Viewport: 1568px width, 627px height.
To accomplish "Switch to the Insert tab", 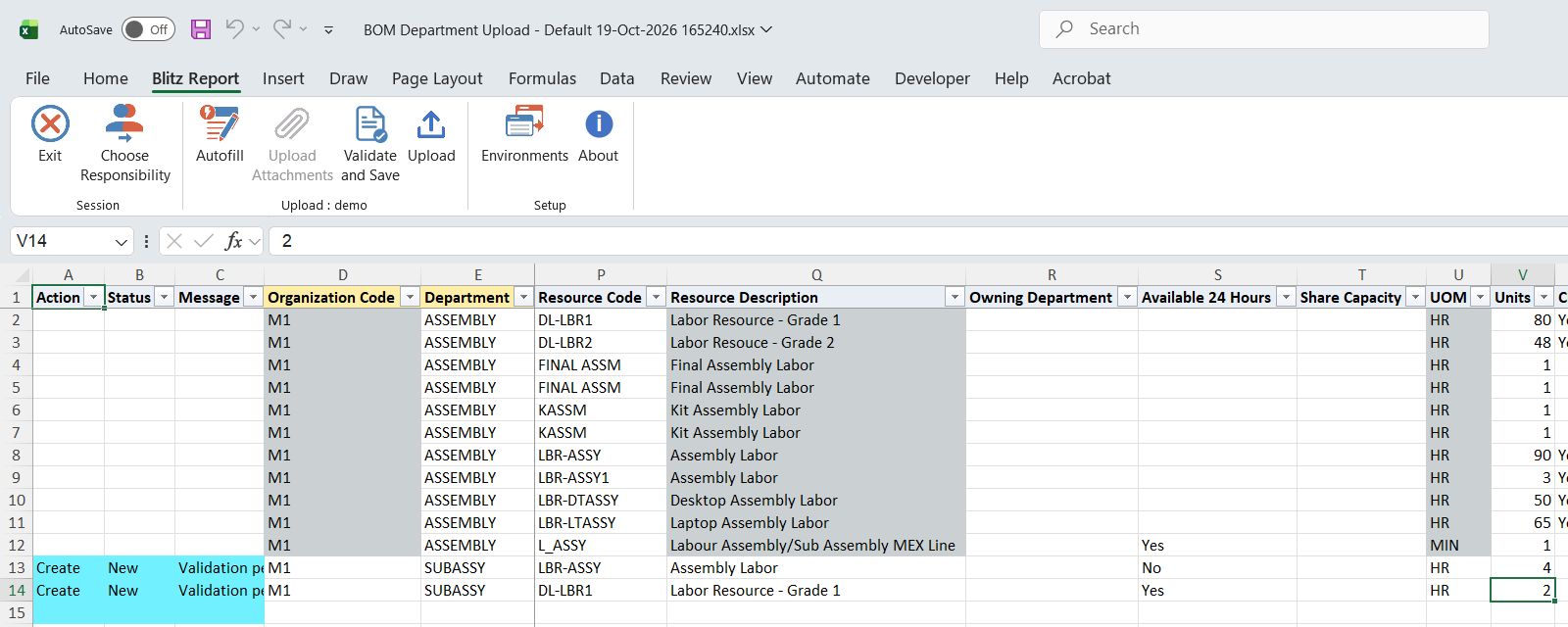I will pyautogui.click(x=283, y=78).
